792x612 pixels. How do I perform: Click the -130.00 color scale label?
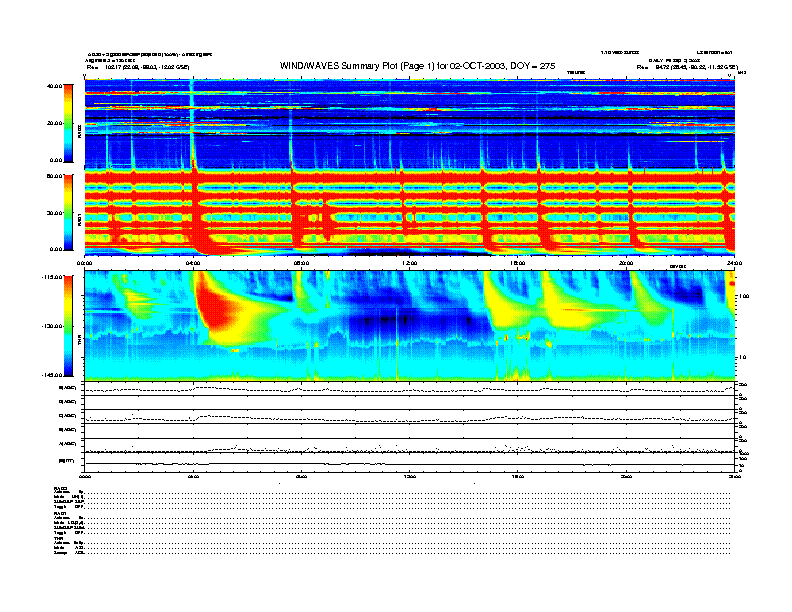coord(52,326)
